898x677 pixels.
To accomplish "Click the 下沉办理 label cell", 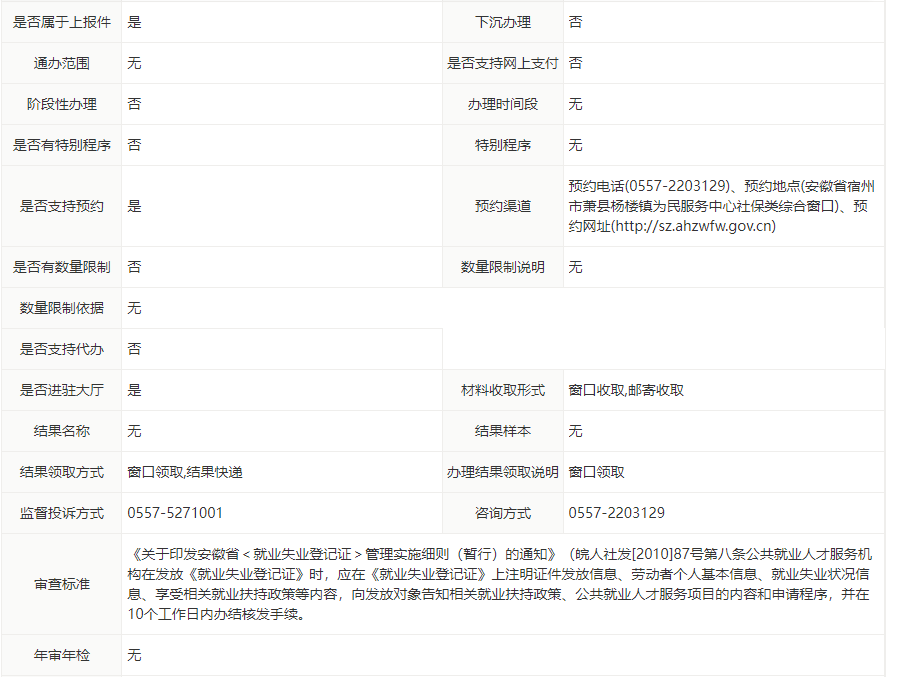I will (x=502, y=22).
